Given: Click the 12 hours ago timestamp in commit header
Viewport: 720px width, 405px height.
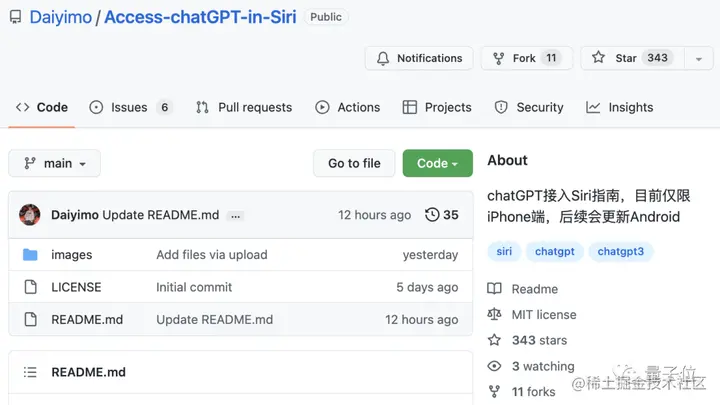Looking at the screenshot, I should point(374,215).
